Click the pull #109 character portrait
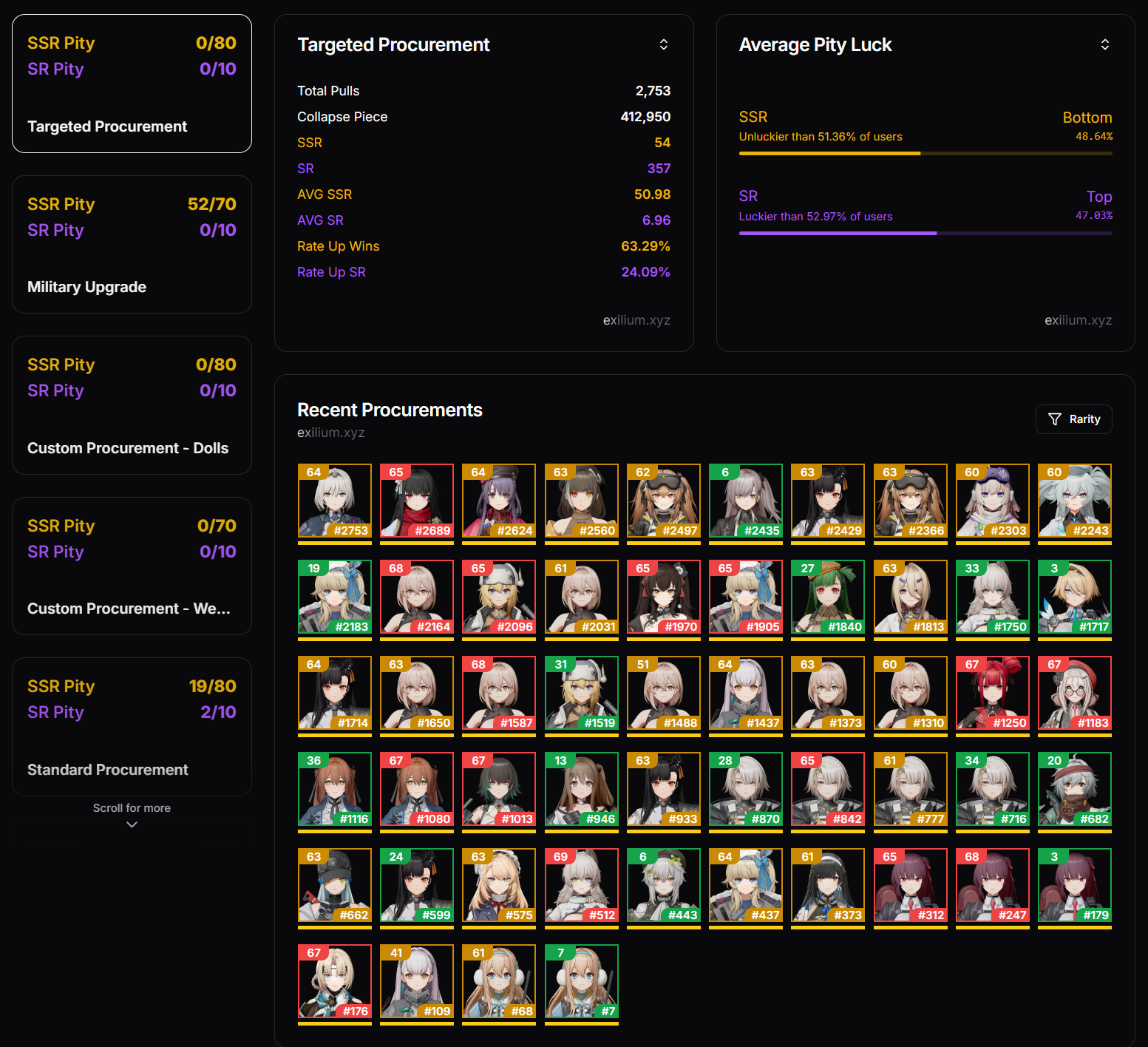This screenshot has width=1148, height=1047. [417, 981]
